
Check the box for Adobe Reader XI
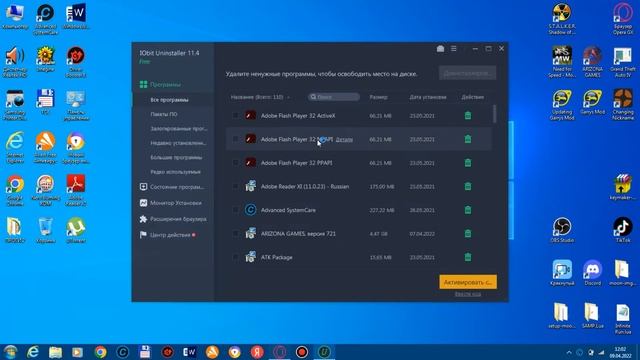[235, 187]
